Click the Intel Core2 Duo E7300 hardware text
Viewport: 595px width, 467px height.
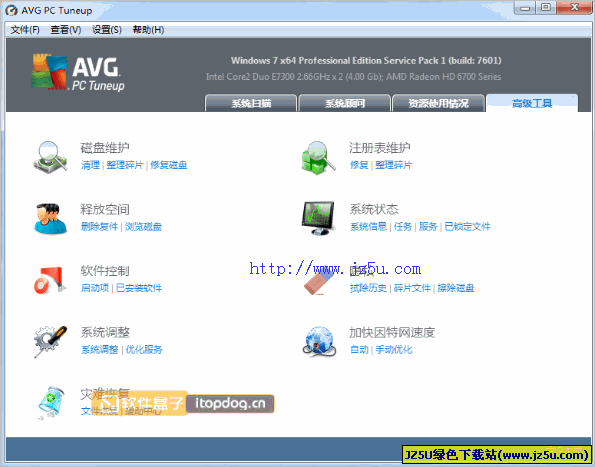[x=353, y=77]
